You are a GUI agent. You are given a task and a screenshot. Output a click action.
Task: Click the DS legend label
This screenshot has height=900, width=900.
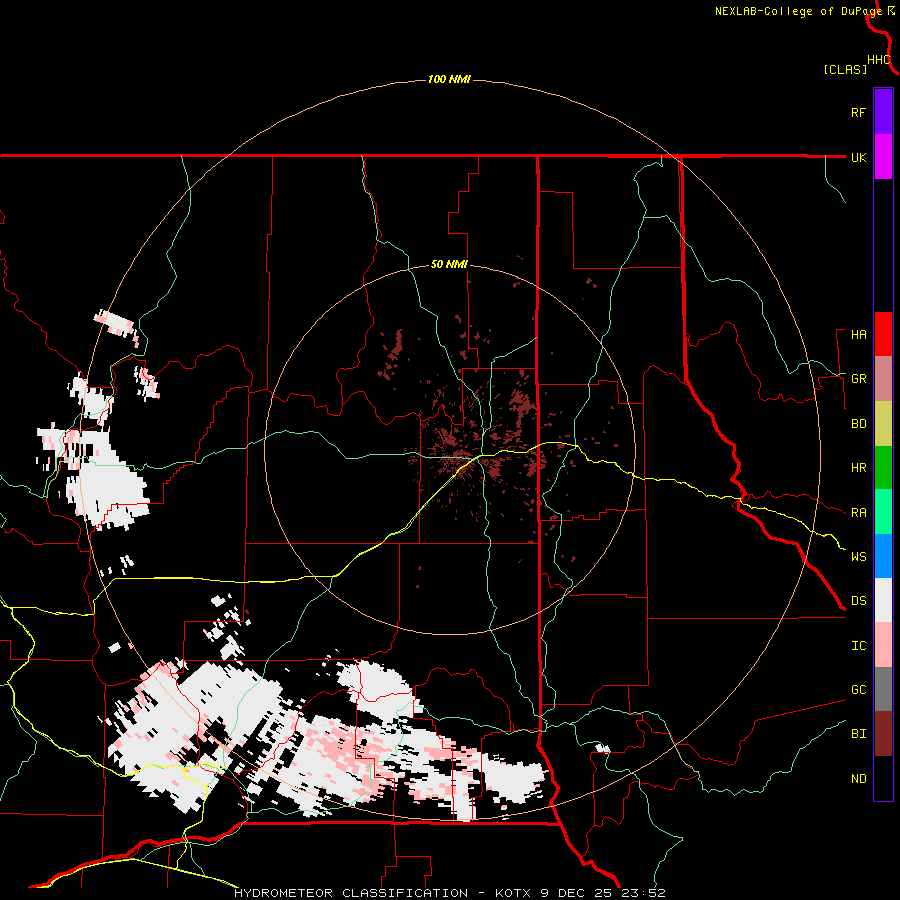pyautogui.click(x=858, y=601)
